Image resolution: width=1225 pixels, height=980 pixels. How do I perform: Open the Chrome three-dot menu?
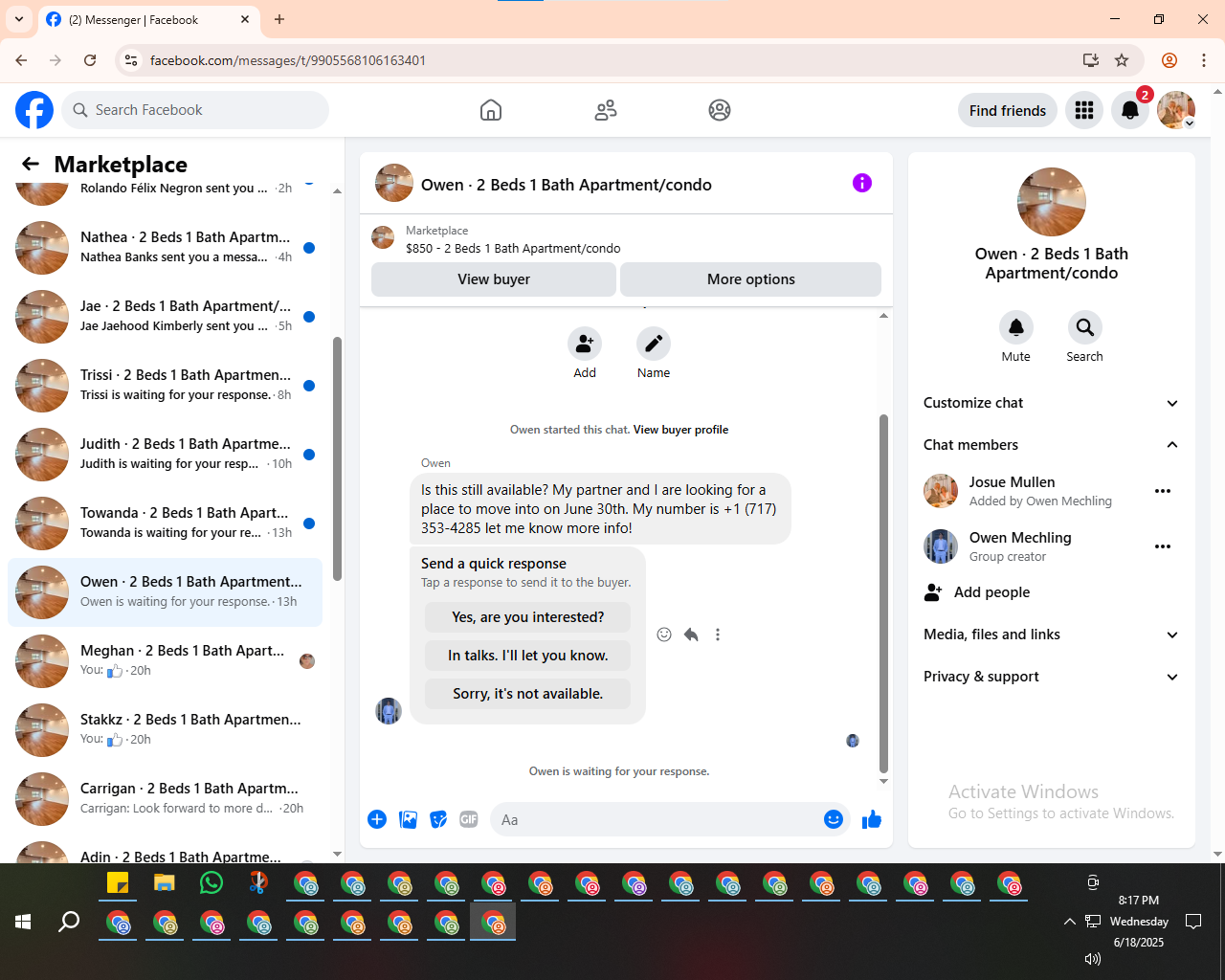pyautogui.click(x=1204, y=60)
